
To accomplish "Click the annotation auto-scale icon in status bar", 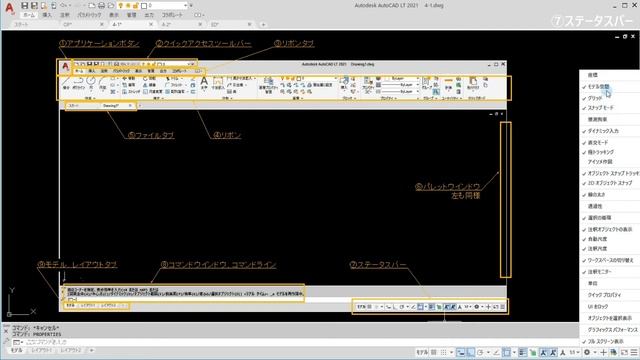I will pos(553,352).
